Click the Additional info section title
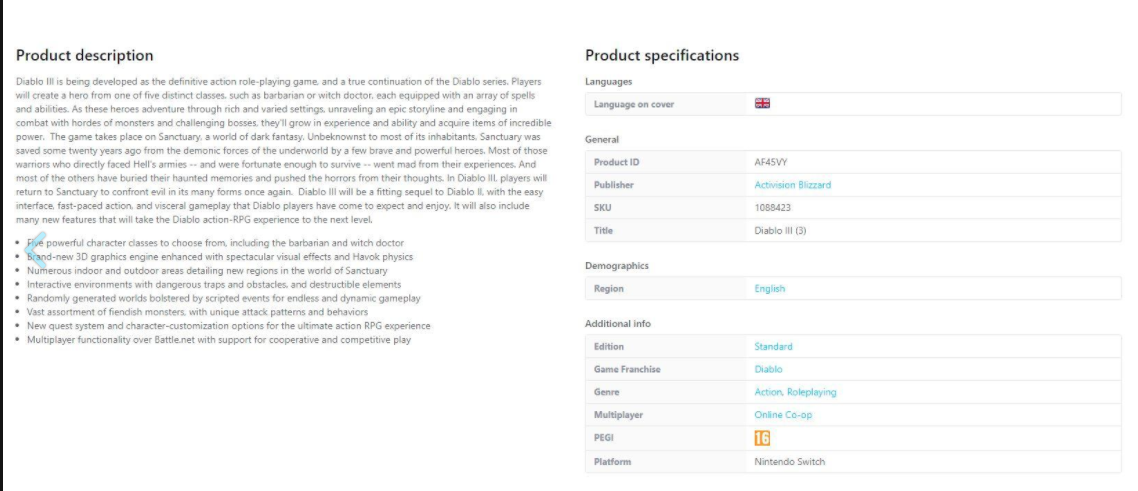 point(618,324)
